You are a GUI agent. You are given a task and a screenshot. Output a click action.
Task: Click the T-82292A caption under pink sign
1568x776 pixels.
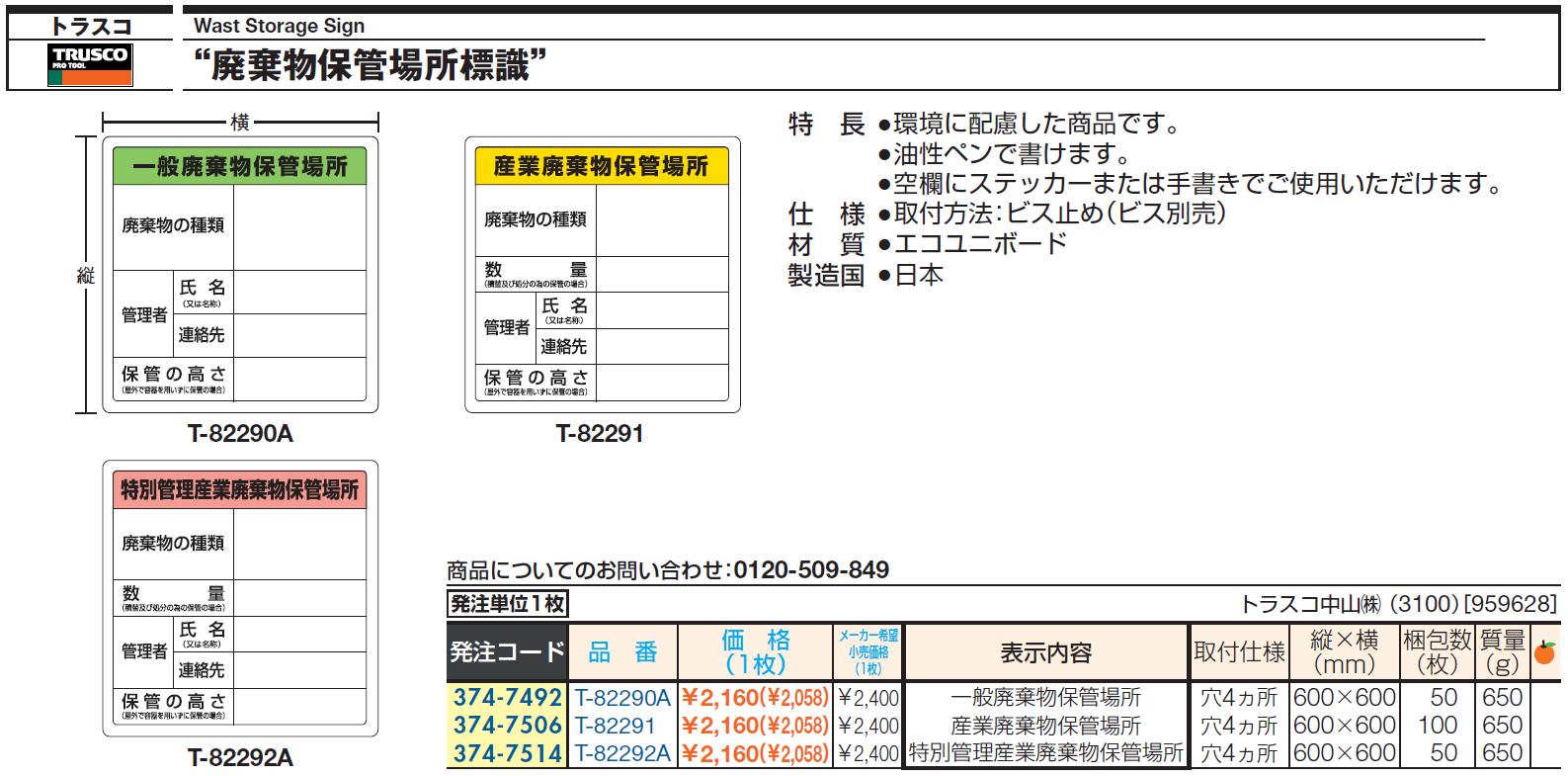(x=240, y=757)
